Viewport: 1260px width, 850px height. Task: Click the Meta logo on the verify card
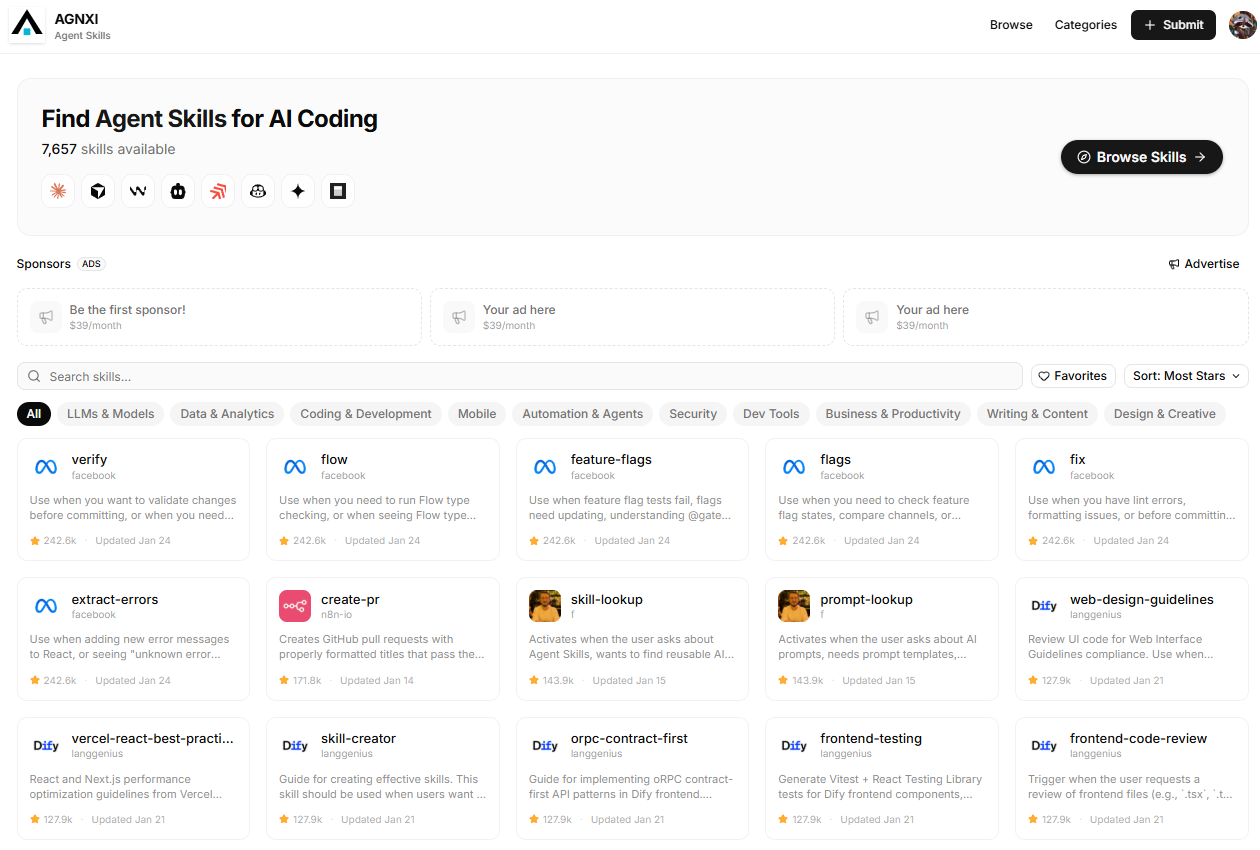pos(45,466)
